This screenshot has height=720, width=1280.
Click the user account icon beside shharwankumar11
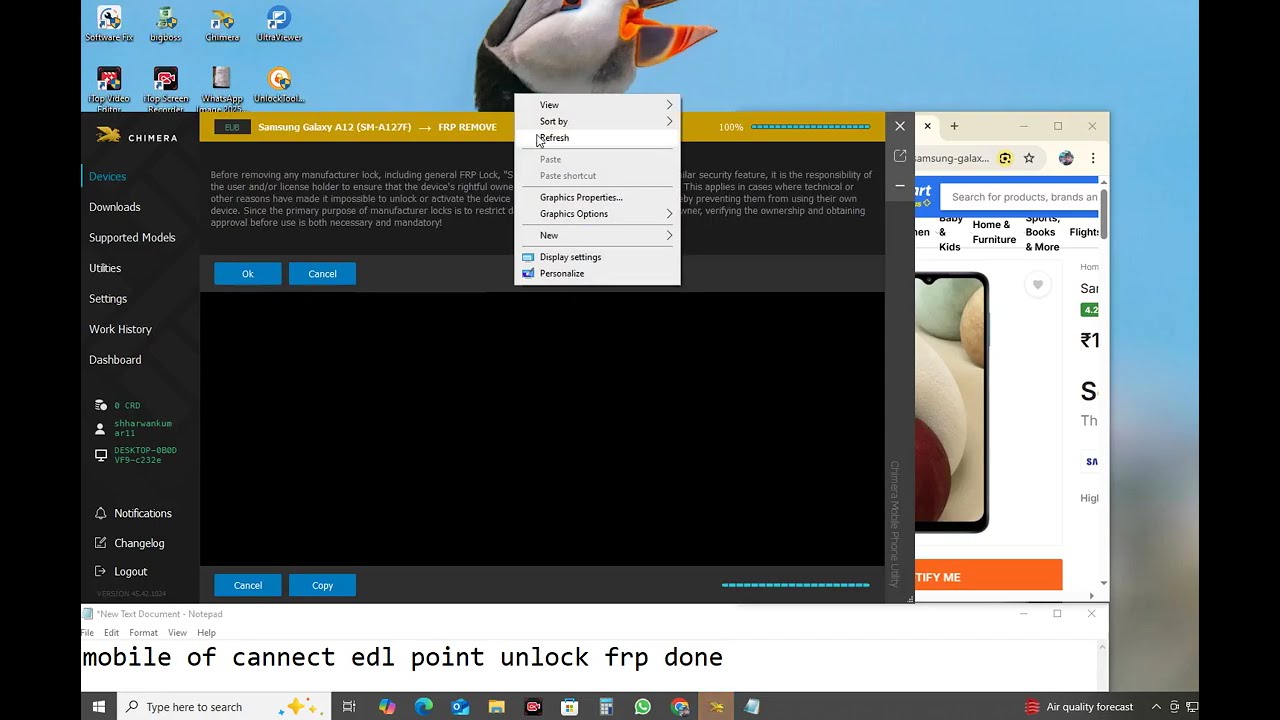pyautogui.click(x=100, y=429)
